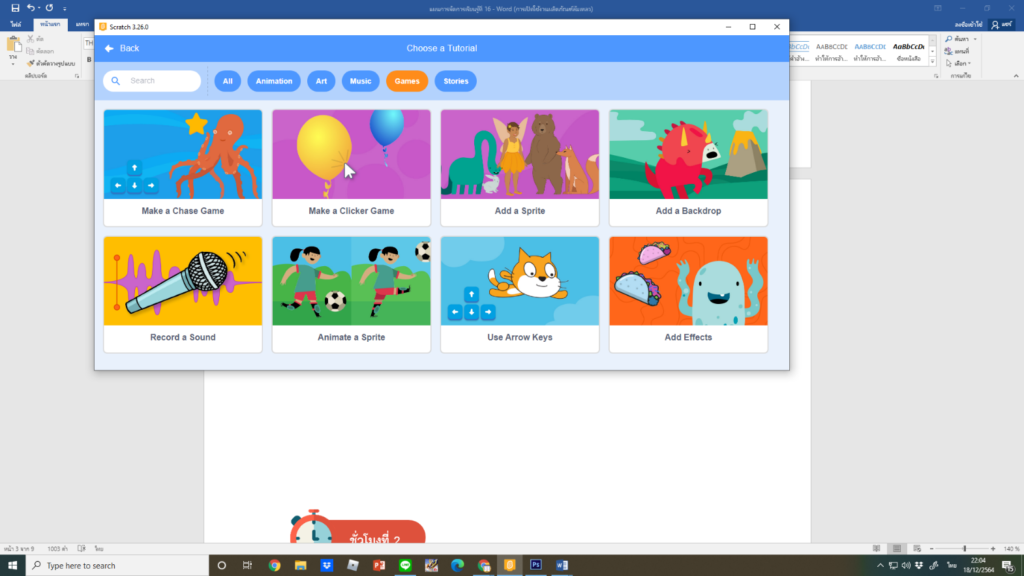
Task: Click the Word save icon
Action: pos(15,8)
